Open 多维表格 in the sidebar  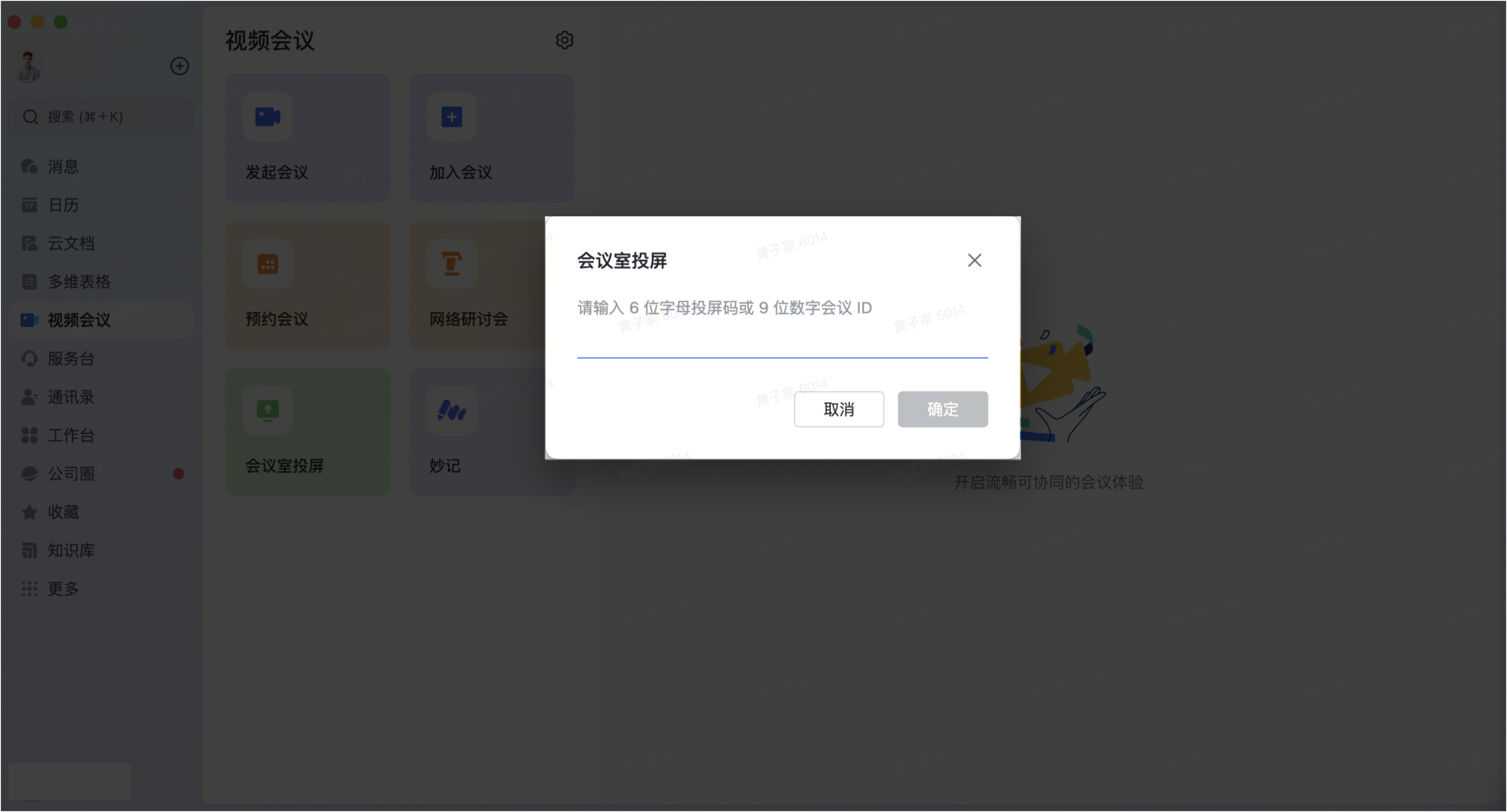(x=101, y=282)
